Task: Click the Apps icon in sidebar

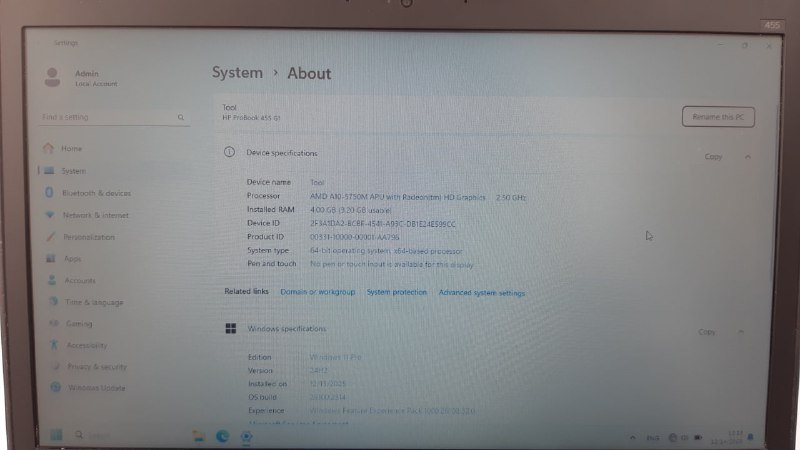Action: point(51,258)
